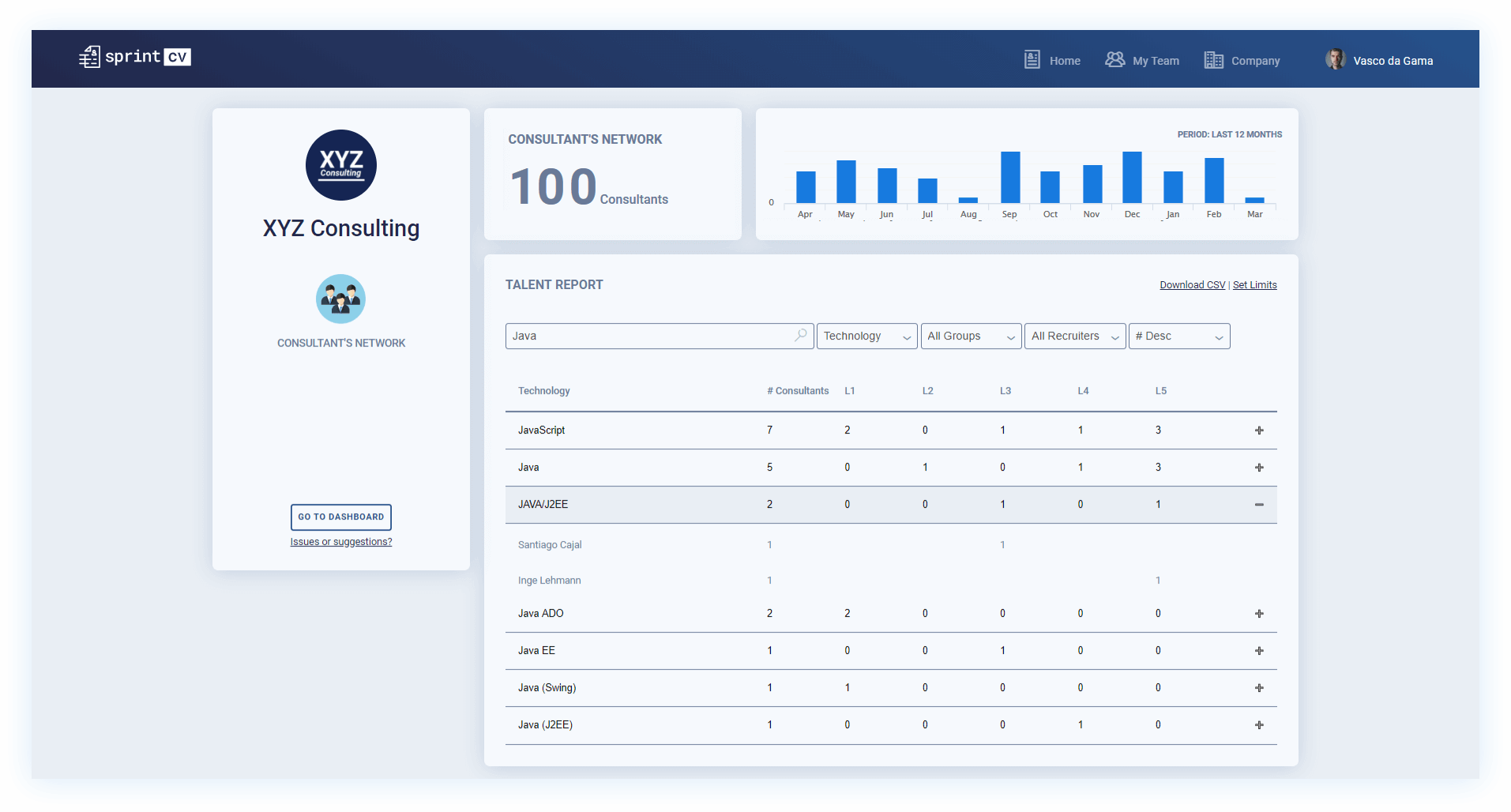The width and height of the screenshot is (1511, 812).
Task: Click the Company building icon
Action: pos(1213,60)
